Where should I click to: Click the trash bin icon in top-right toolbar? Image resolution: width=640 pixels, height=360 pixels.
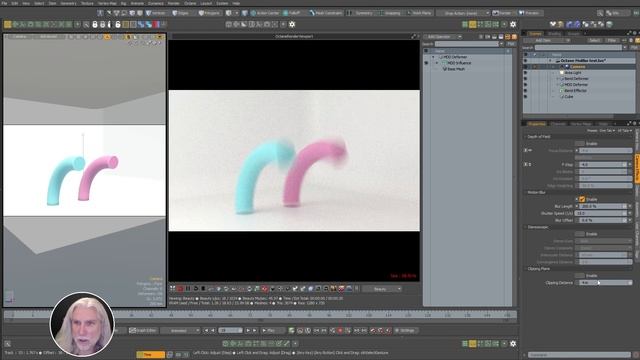[x=609, y=24]
